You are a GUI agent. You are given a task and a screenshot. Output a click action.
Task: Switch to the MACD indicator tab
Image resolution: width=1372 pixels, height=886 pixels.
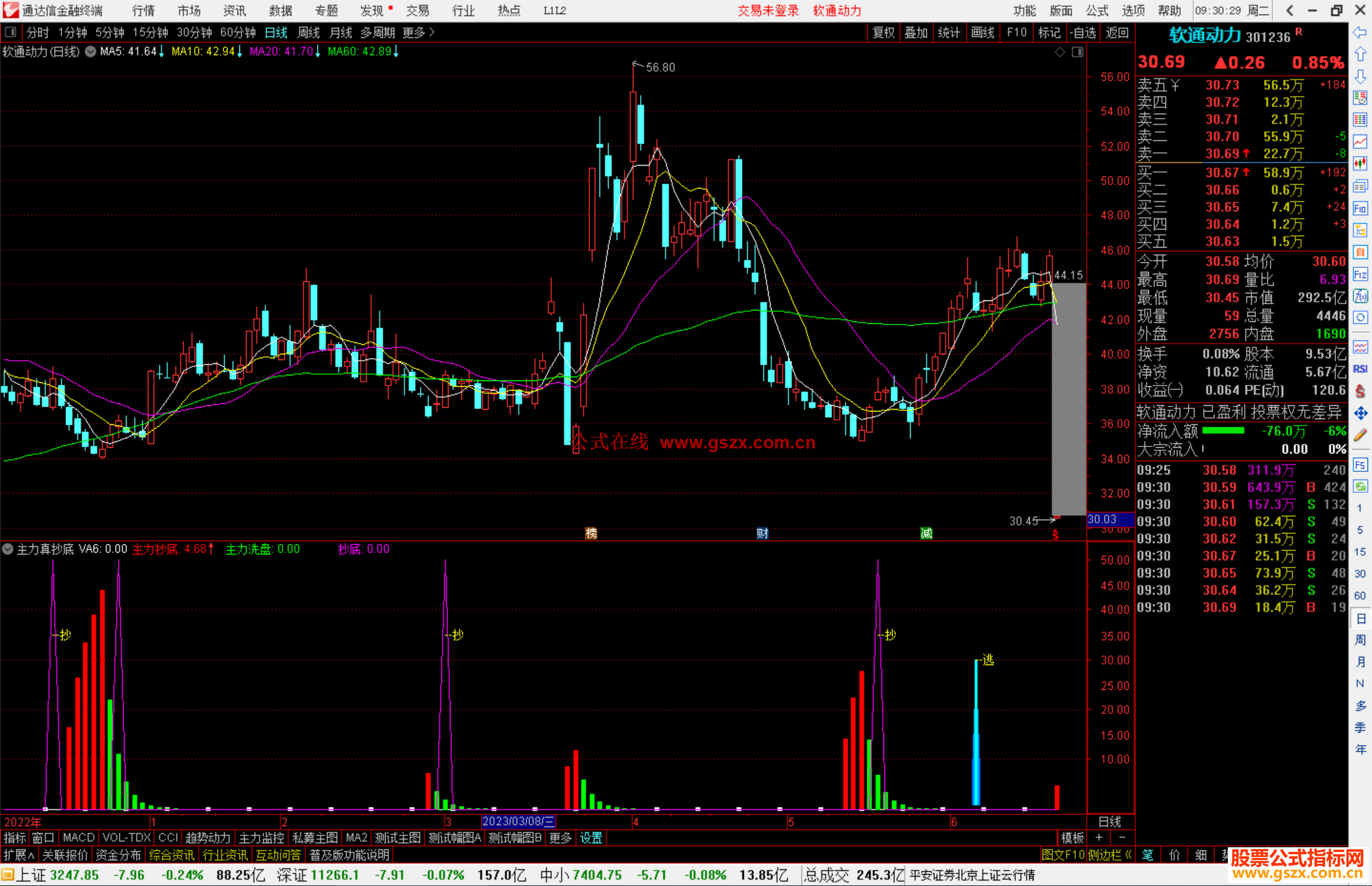point(78,838)
